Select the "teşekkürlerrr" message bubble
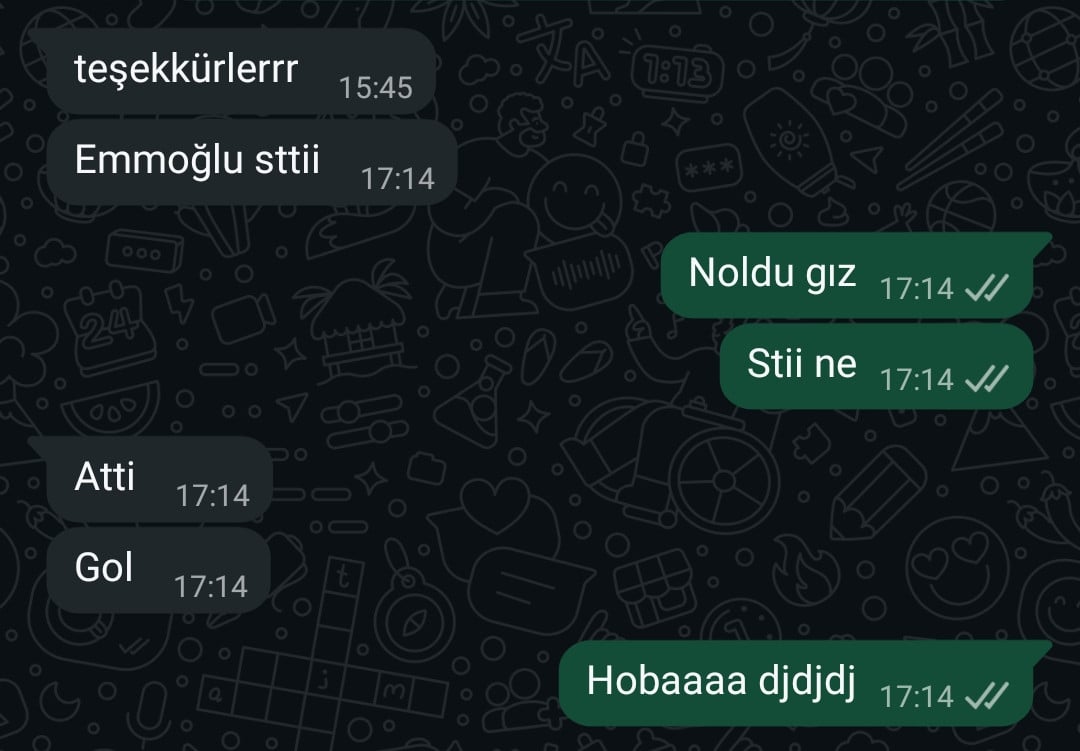Screen dimensions: 1080x751 click(240, 70)
